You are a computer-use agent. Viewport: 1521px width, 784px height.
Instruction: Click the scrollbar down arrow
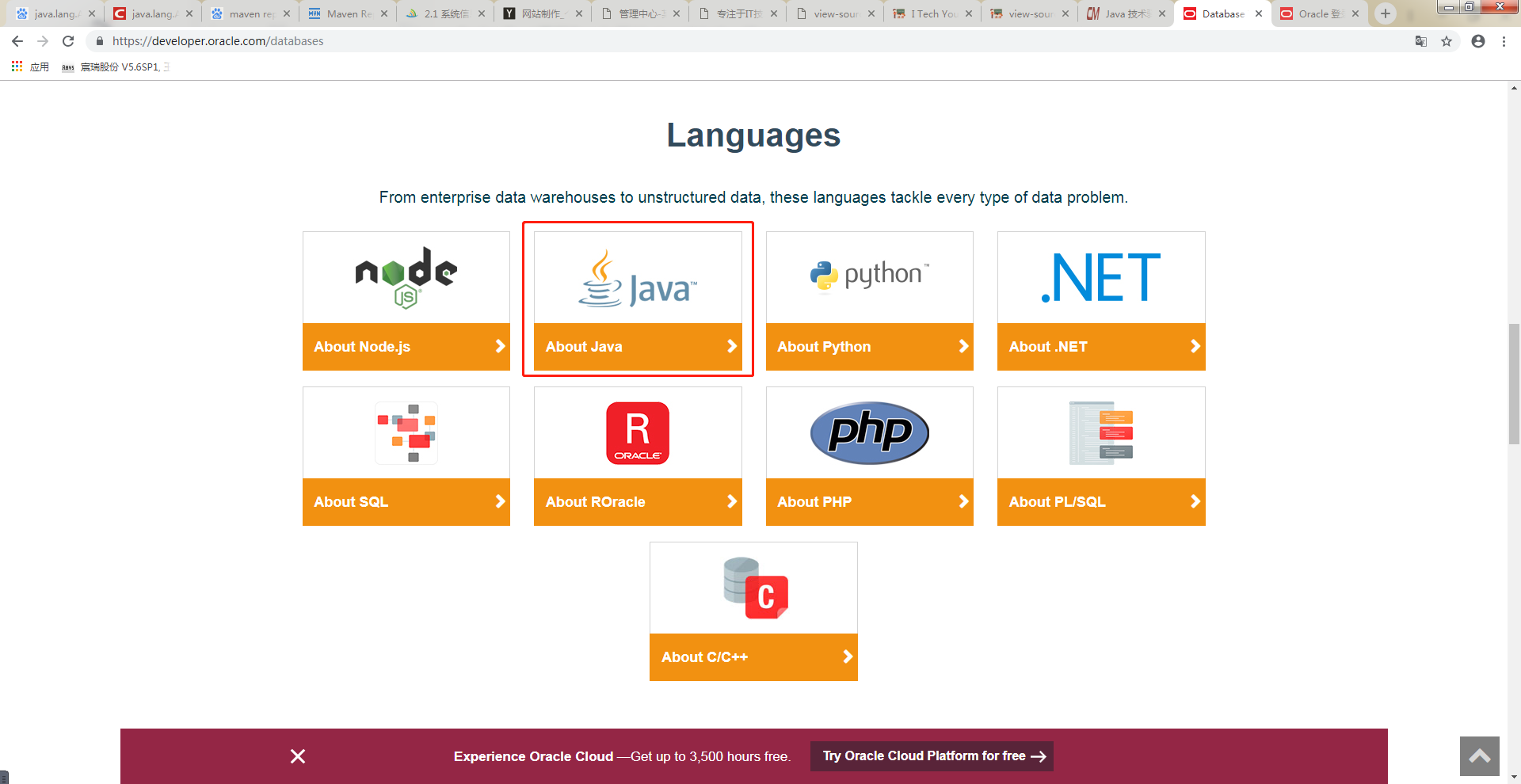point(1515,778)
